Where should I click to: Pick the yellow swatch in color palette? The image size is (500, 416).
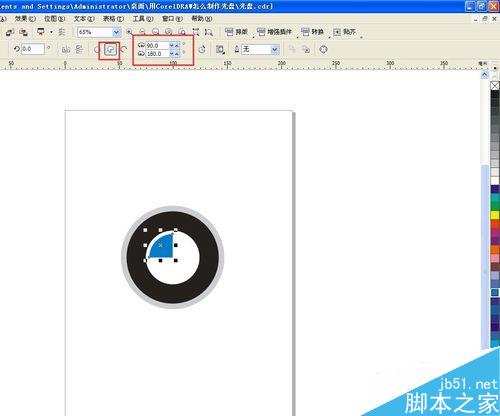[x=495, y=215]
